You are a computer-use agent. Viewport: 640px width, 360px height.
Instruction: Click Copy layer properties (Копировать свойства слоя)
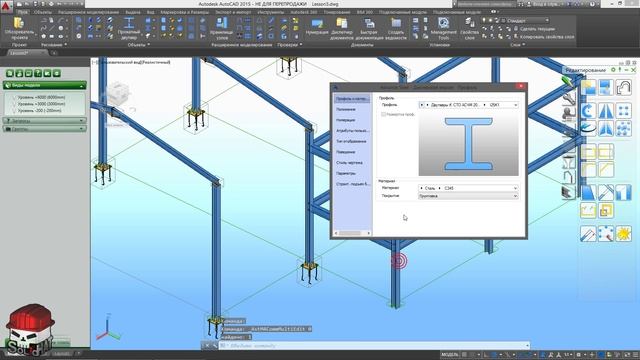(544, 37)
